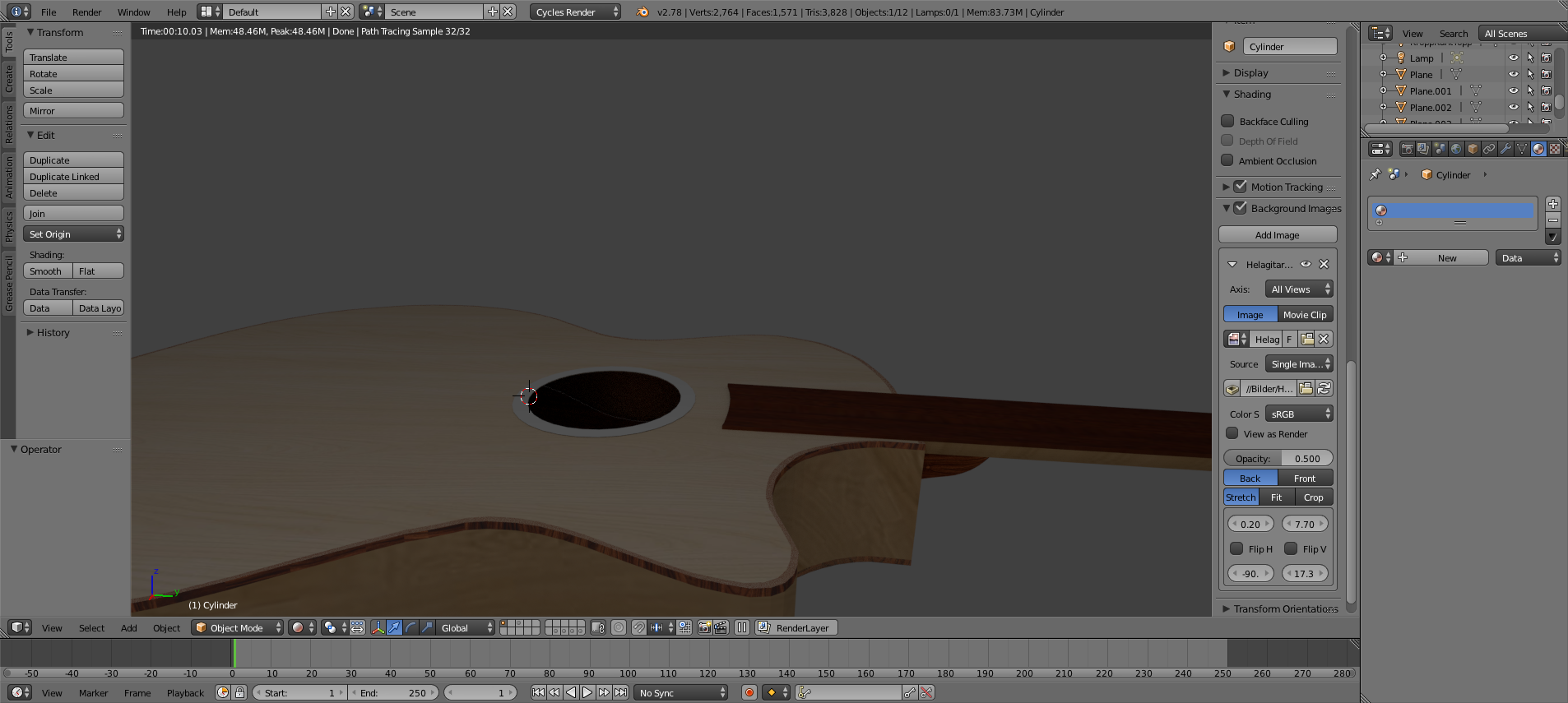The width and height of the screenshot is (1568, 703).
Task: Open the sRGB color space dropdown
Action: pos(1299,414)
